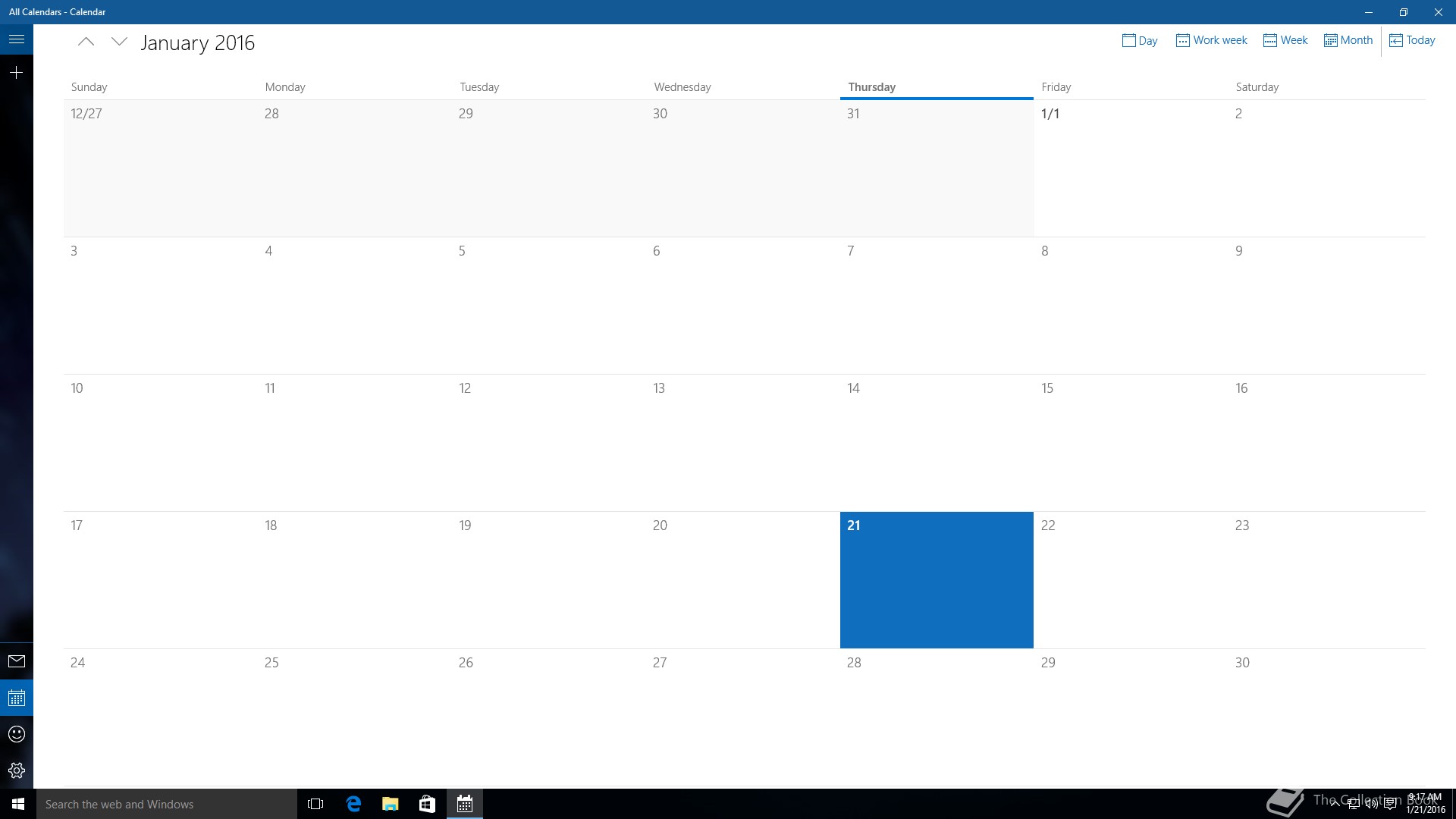Click the plus icon for new event
Screen dimensions: 1456x819
pyautogui.click(x=17, y=73)
